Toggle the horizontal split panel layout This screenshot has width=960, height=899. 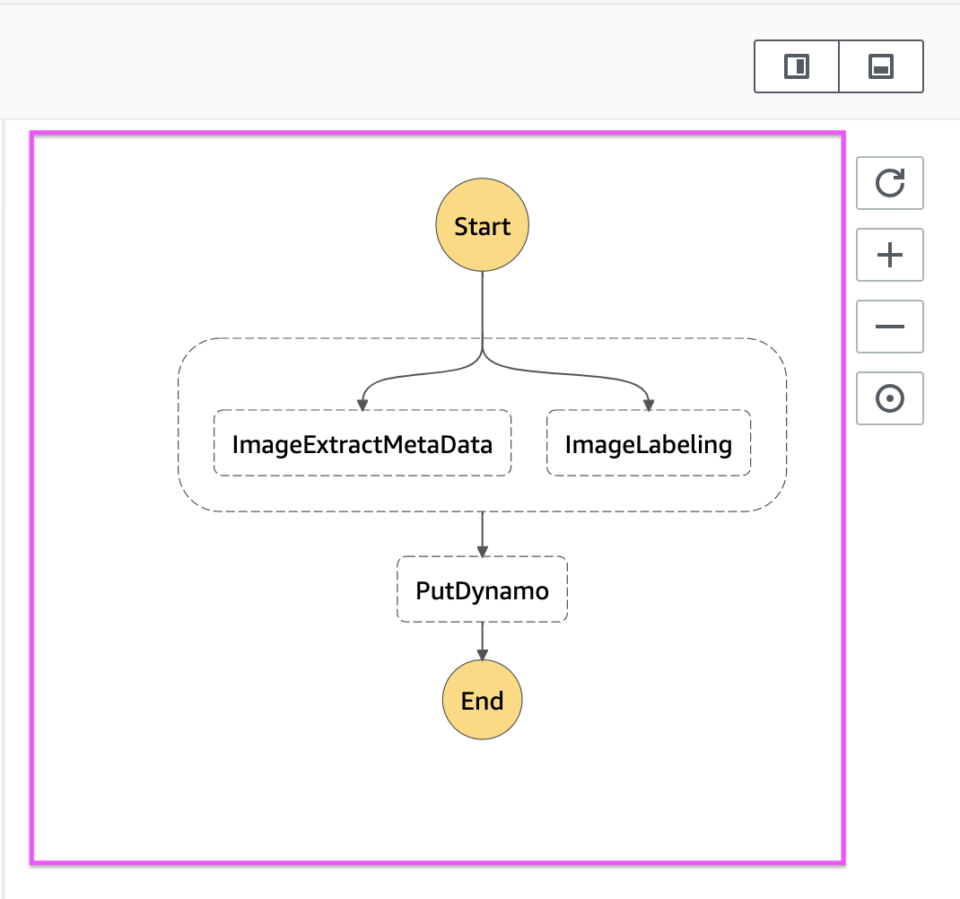pos(880,66)
